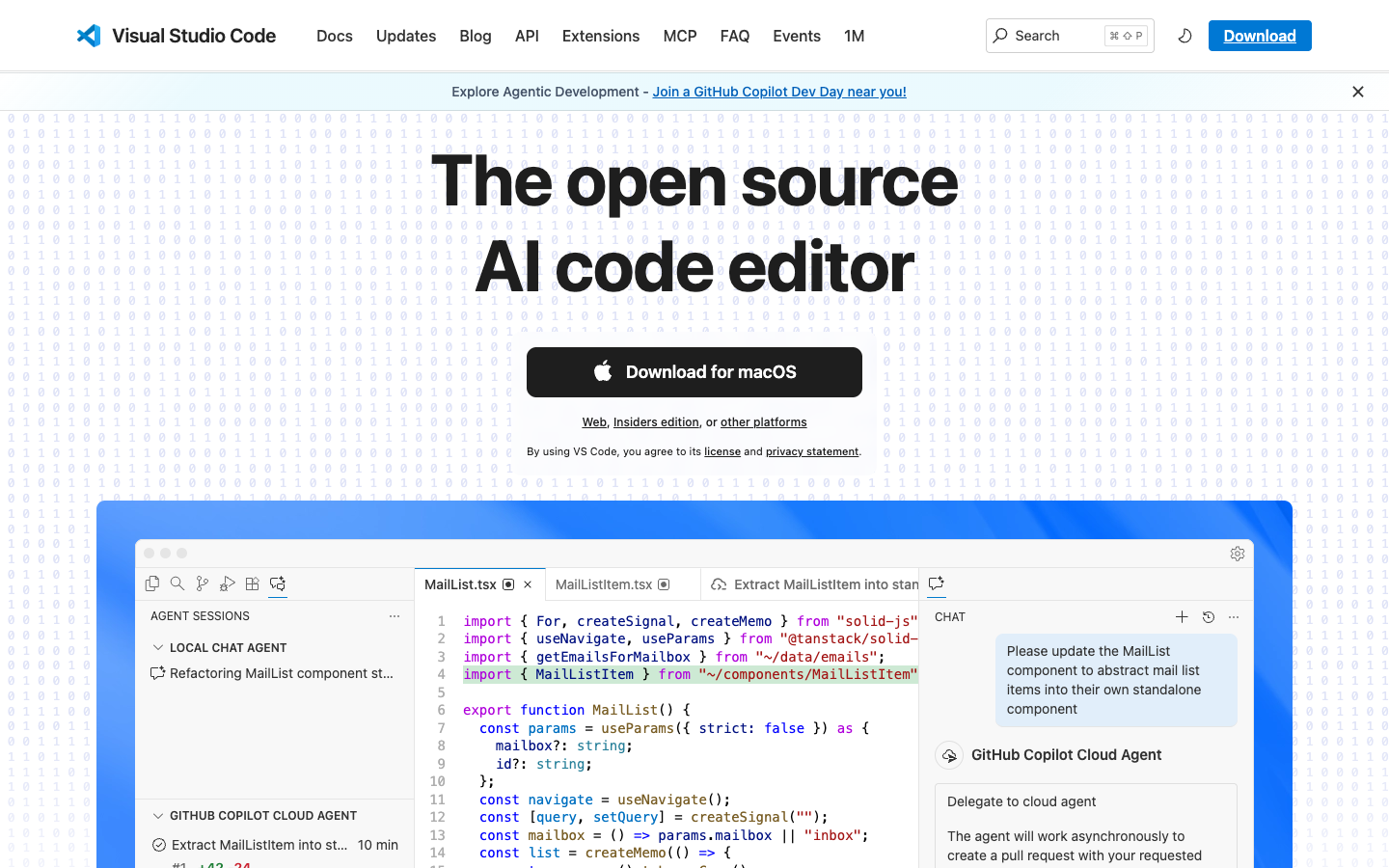This screenshot has width=1389, height=868.
Task: Click the 10 min session duration text
Action: pyautogui.click(x=378, y=845)
